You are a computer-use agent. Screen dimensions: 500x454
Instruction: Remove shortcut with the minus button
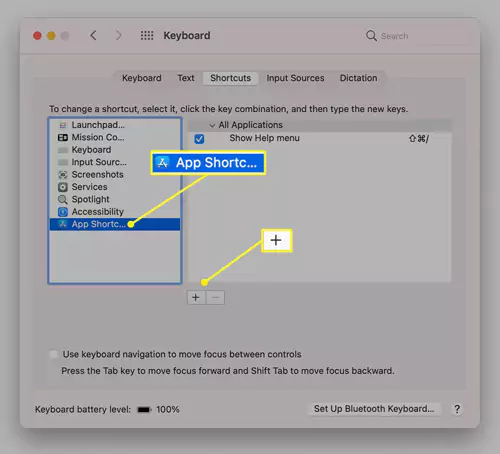[x=215, y=297]
